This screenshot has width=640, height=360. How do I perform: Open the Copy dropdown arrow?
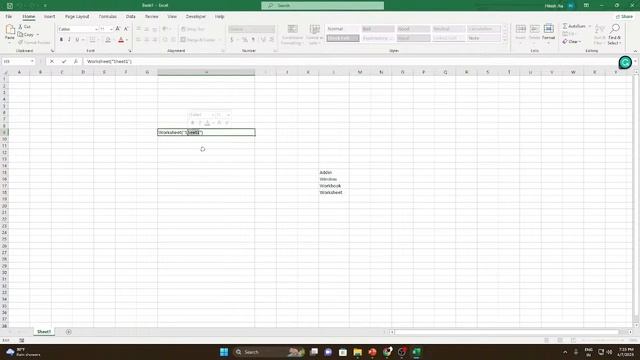pos(38,34)
